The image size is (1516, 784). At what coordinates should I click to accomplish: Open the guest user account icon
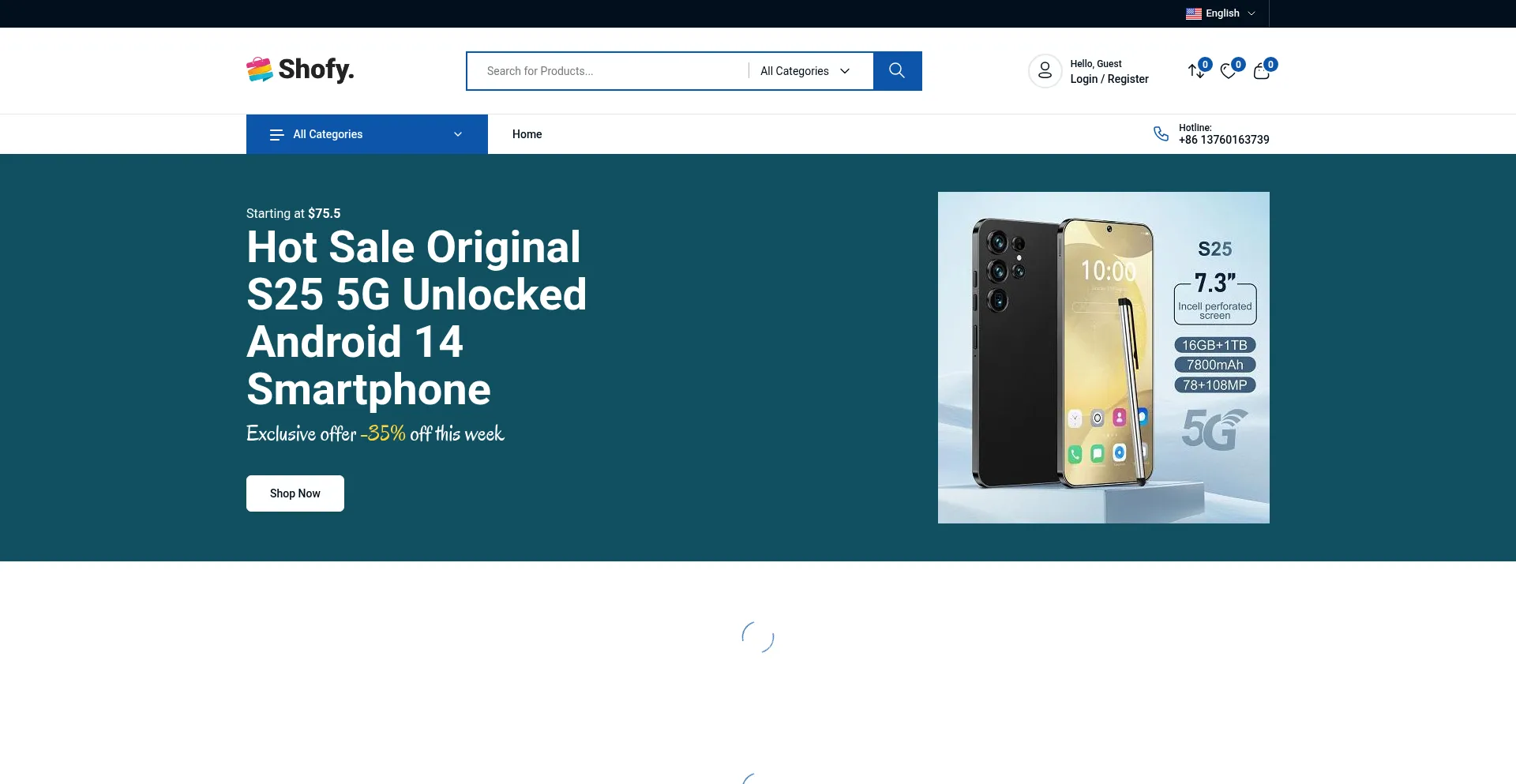(x=1045, y=71)
